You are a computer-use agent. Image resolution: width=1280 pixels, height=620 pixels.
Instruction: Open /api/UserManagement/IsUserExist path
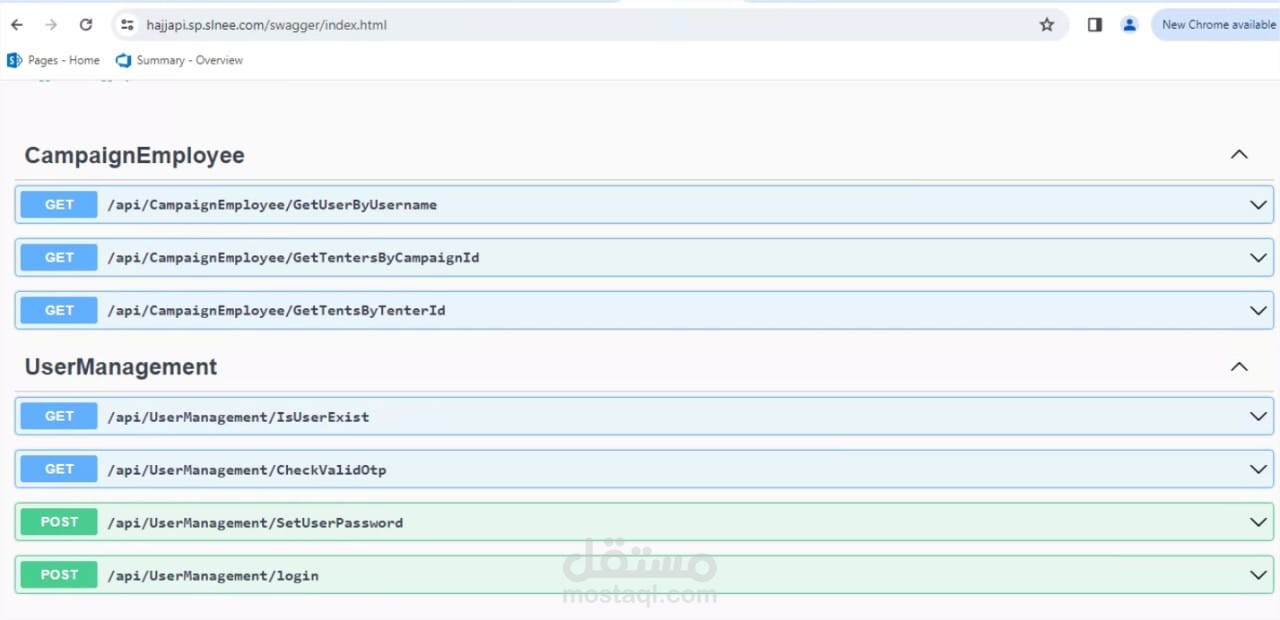[238, 417]
